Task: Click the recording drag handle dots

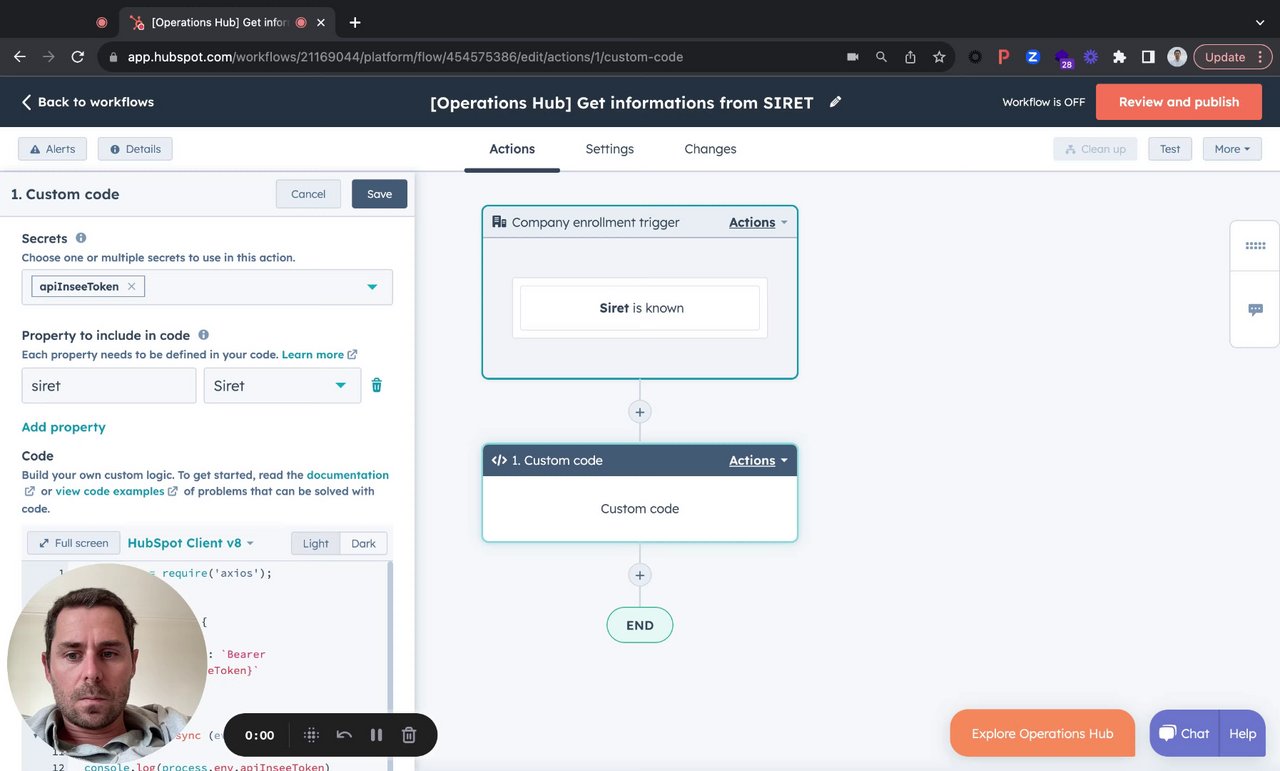Action: [x=311, y=735]
